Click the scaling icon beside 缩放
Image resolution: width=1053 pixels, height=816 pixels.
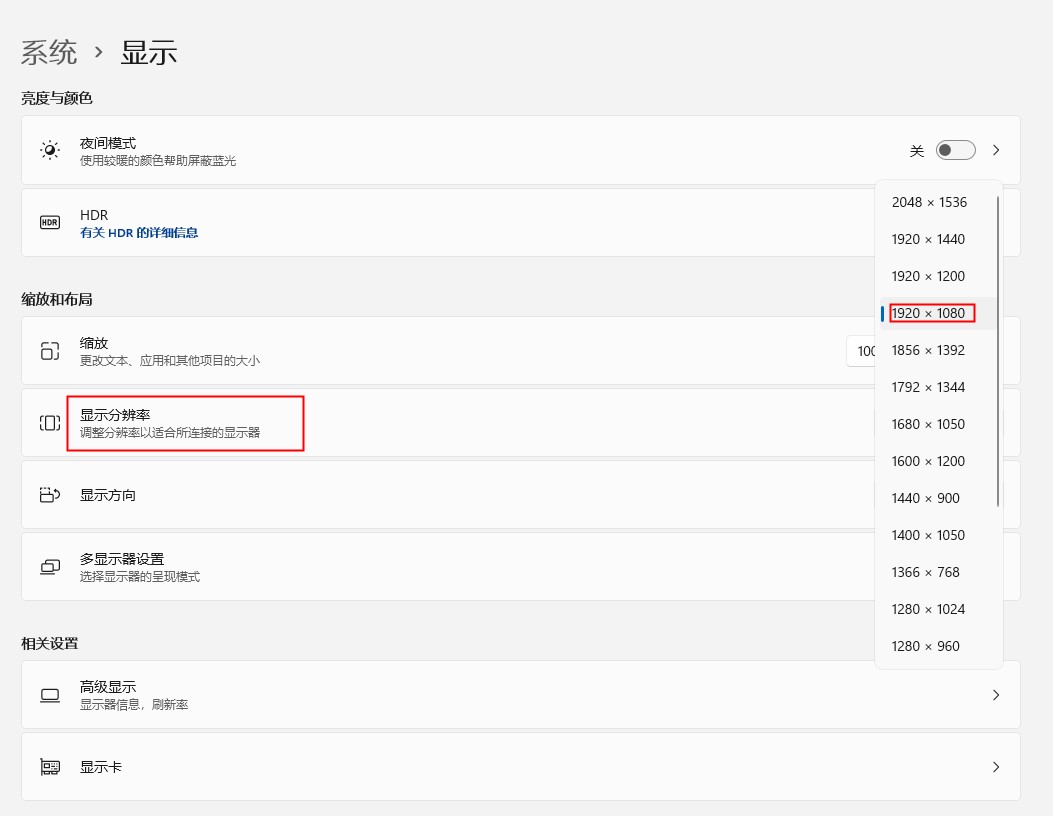tap(50, 351)
